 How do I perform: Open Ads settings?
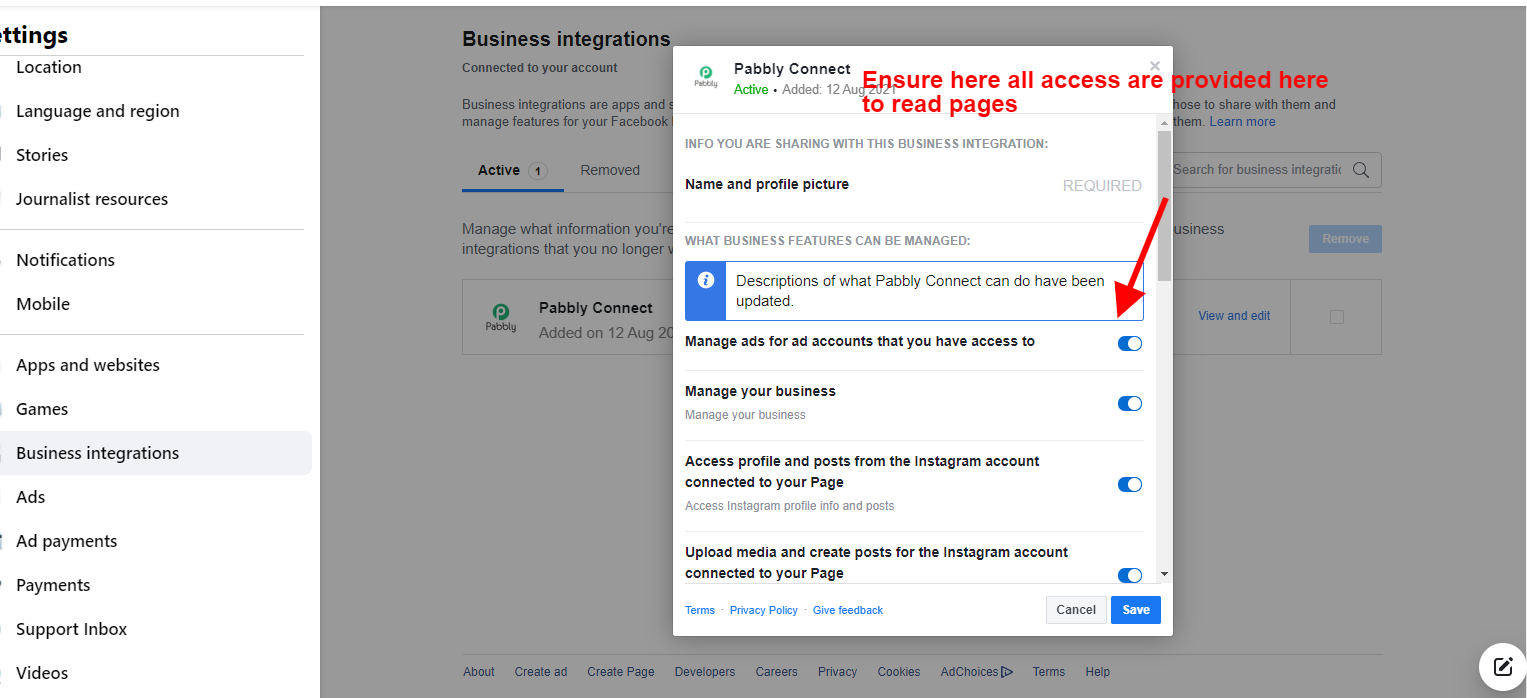point(30,497)
